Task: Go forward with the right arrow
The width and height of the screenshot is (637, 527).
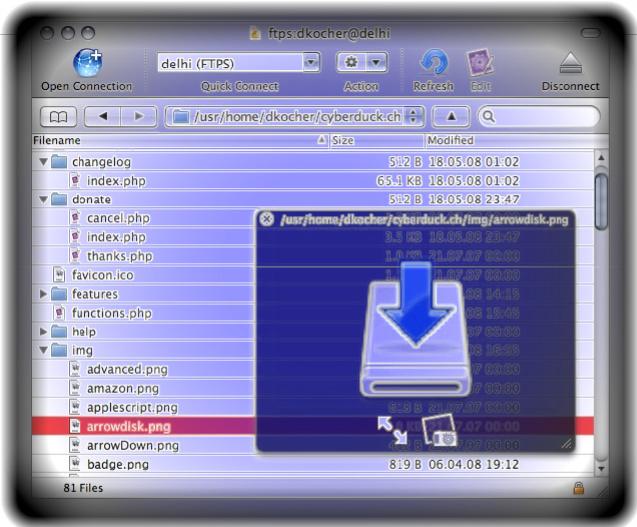Action: [x=139, y=117]
